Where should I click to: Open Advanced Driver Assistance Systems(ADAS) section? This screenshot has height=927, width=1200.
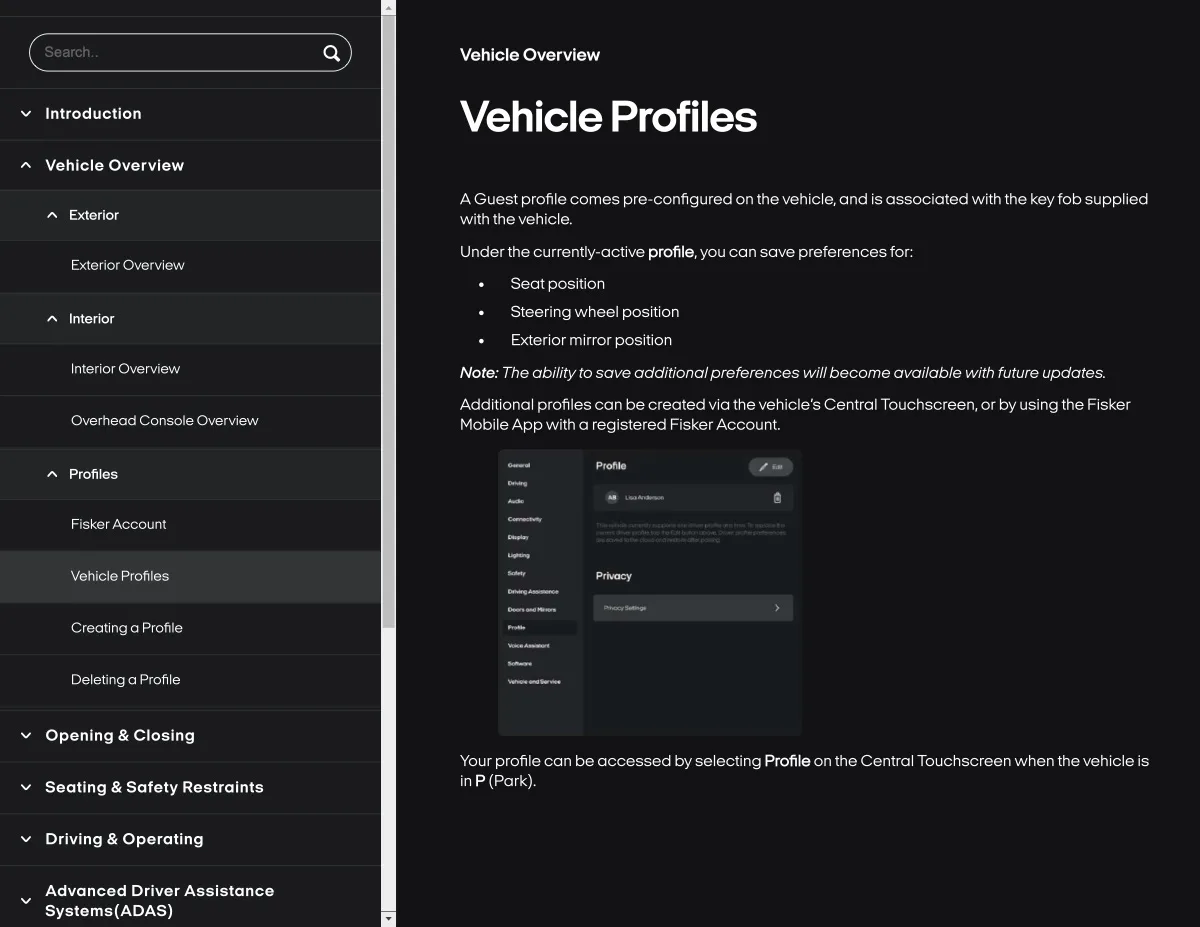tap(159, 901)
